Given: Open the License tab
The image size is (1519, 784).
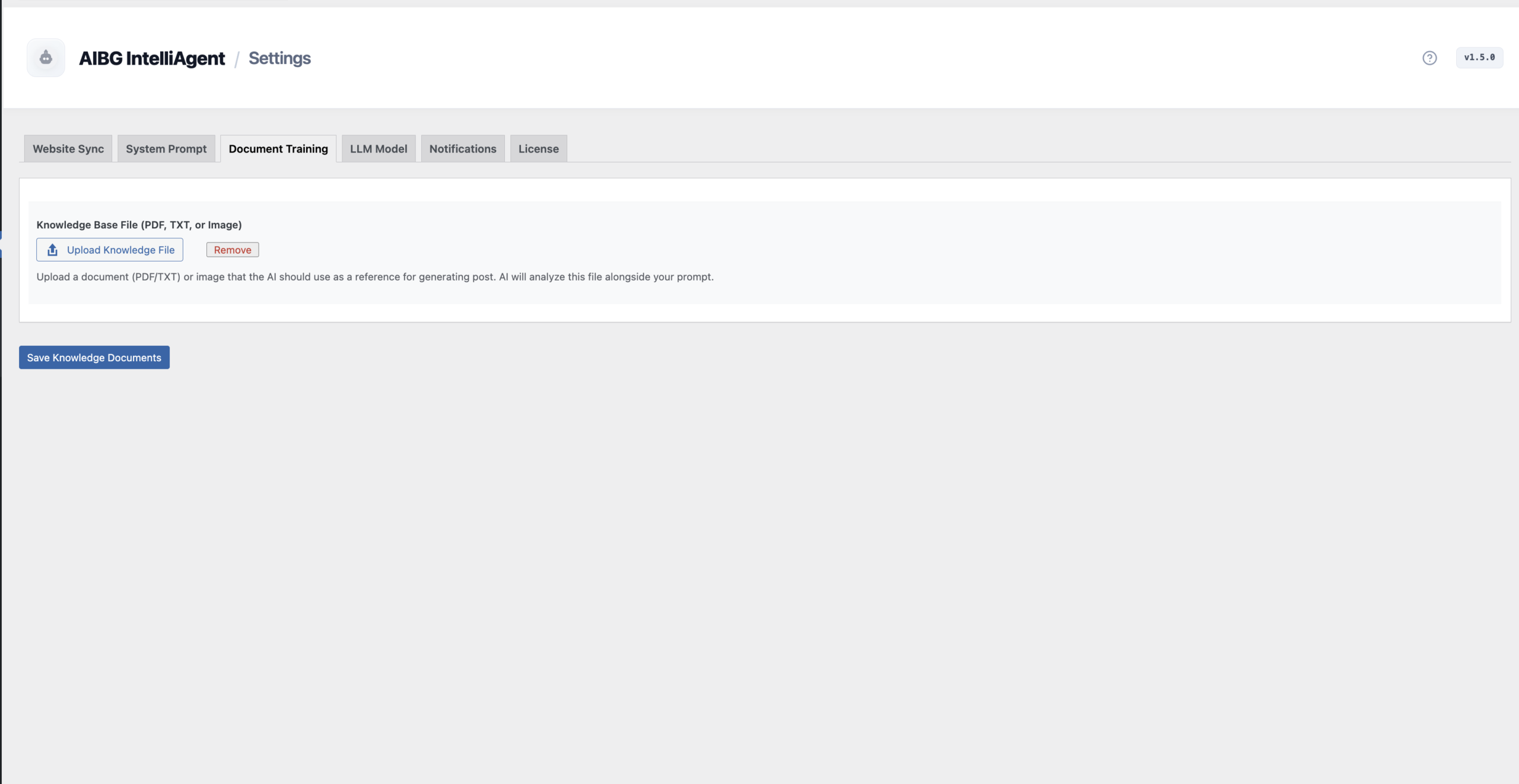Looking at the screenshot, I should [538, 148].
